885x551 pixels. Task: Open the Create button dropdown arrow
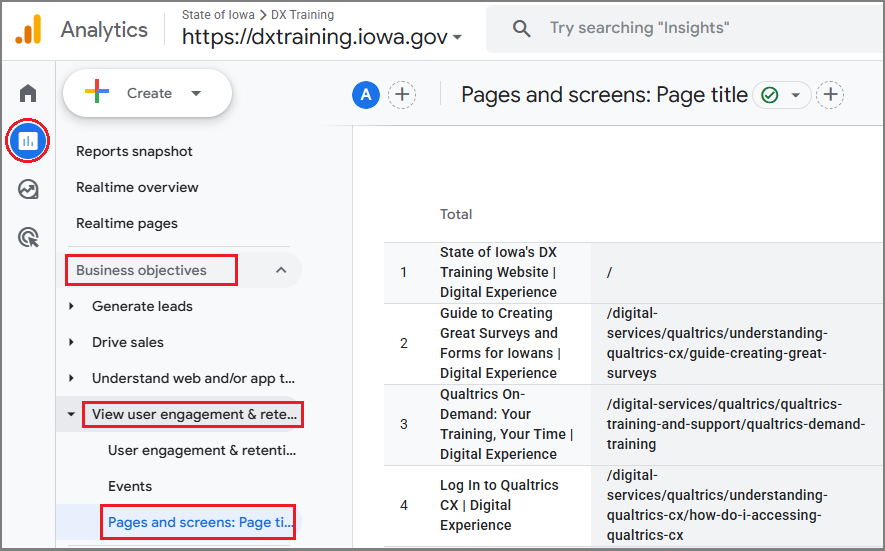click(196, 93)
